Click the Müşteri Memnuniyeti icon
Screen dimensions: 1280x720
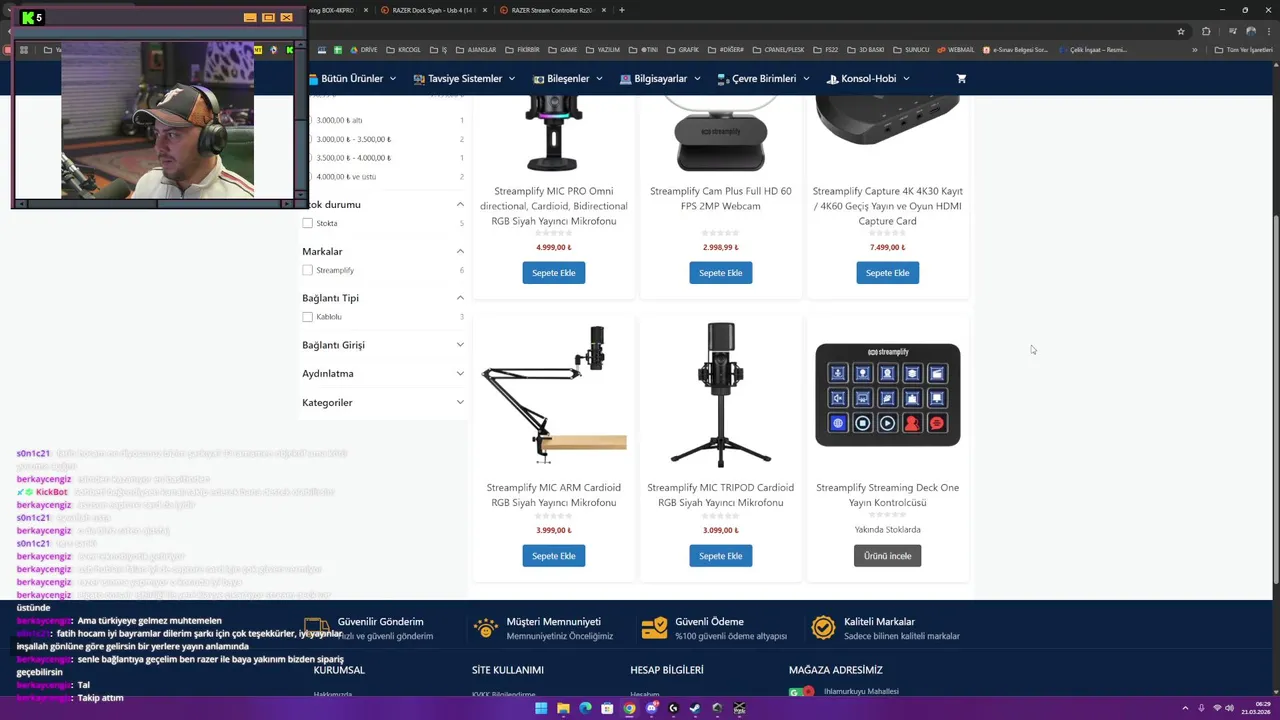[x=486, y=627]
